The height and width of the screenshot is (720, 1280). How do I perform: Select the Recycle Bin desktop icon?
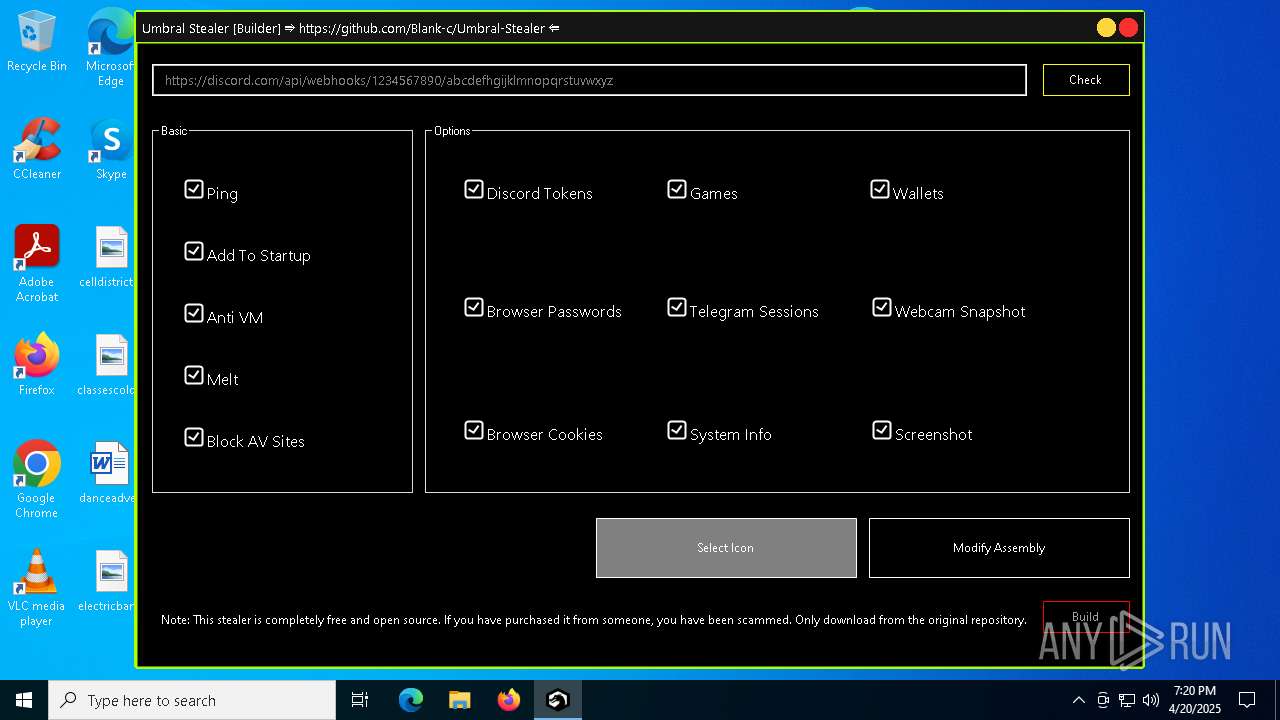click(x=37, y=42)
